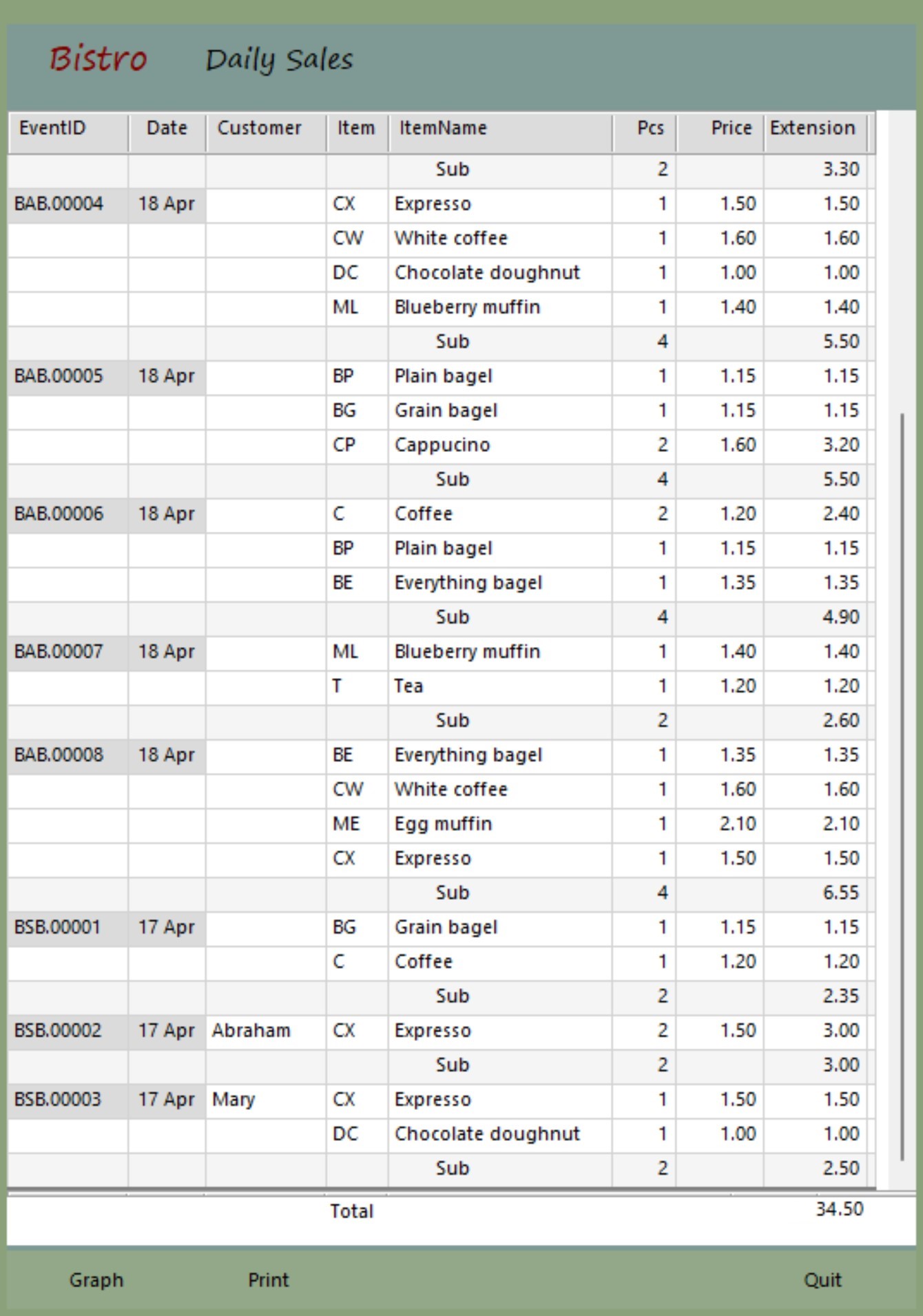The image size is (923, 1316).
Task: Click the Cappucino item name cell
Action: [442, 445]
